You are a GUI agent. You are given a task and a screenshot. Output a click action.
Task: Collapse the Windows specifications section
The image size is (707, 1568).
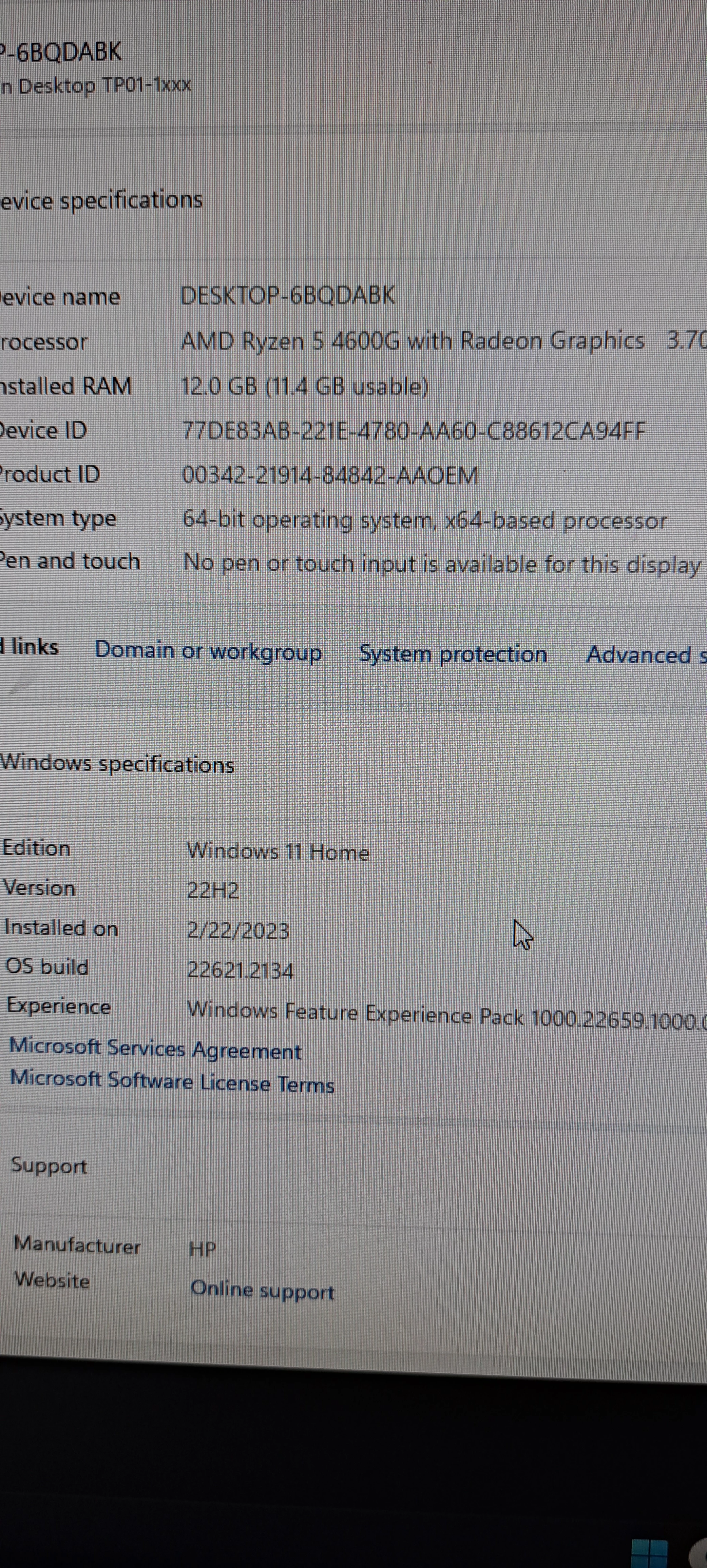tap(117, 763)
